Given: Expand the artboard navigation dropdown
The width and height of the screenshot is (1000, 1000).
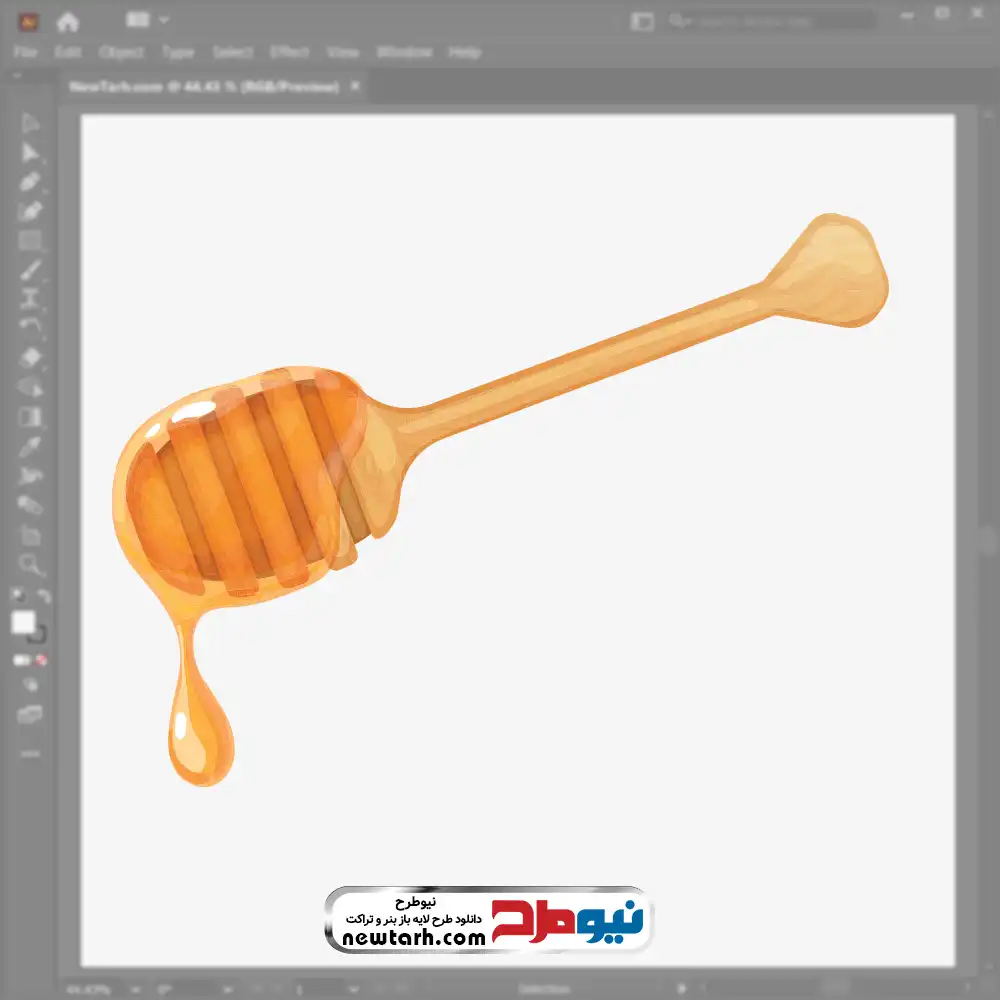Looking at the screenshot, I should coord(352,989).
